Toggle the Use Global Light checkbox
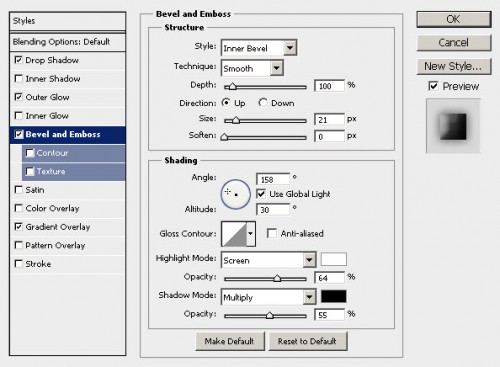 261,194
